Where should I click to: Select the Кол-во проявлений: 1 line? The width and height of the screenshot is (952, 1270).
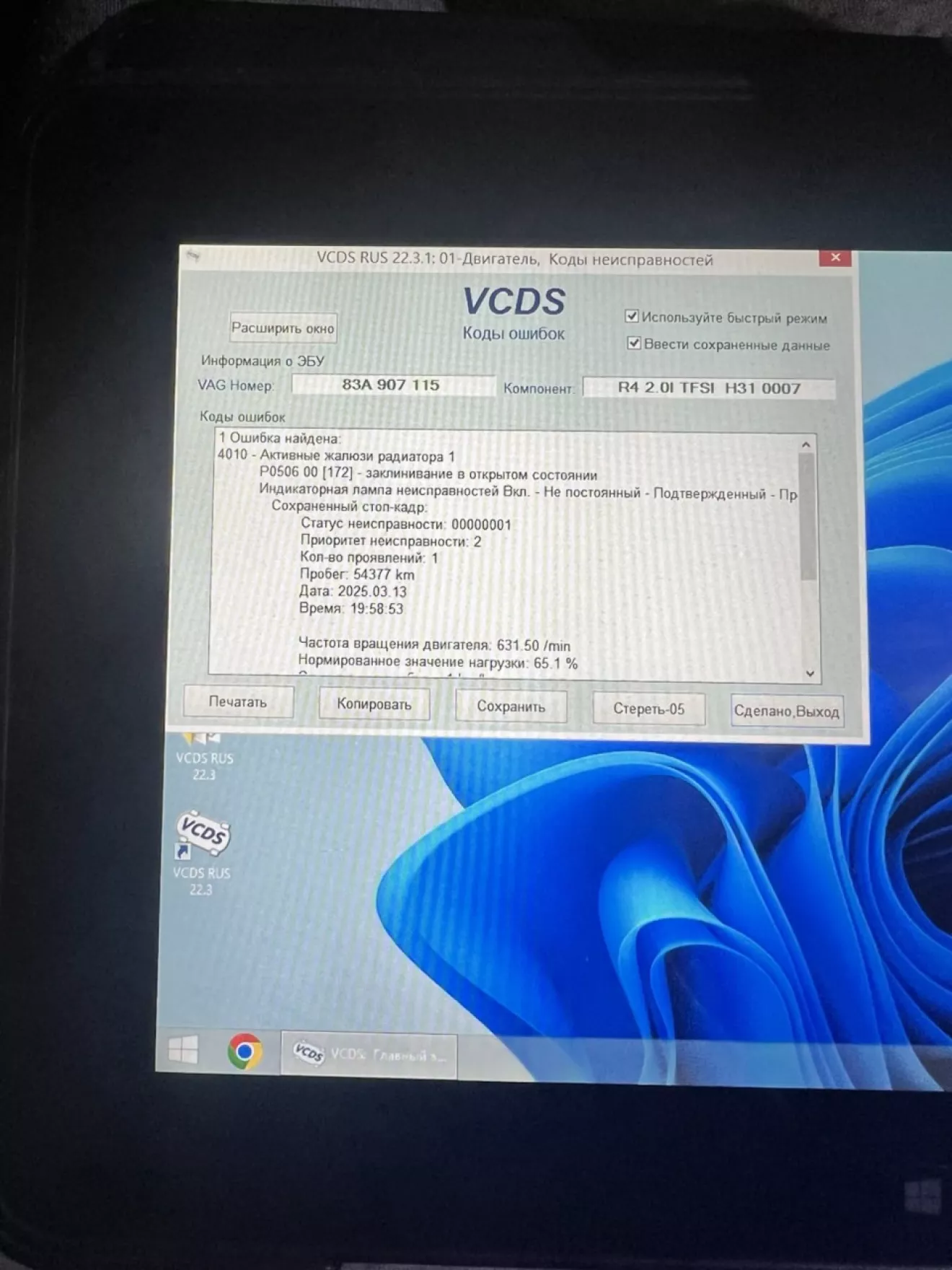369,558
